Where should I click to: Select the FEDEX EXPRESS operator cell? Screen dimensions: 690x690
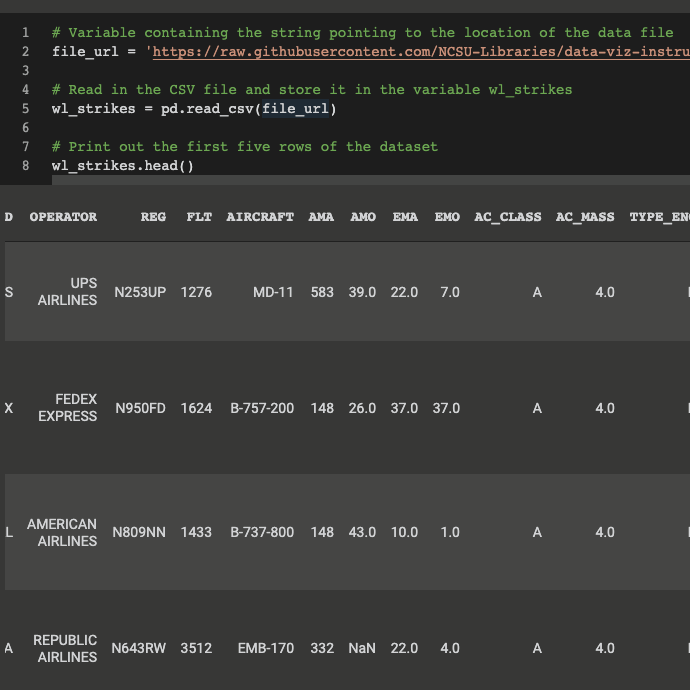click(68, 408)
